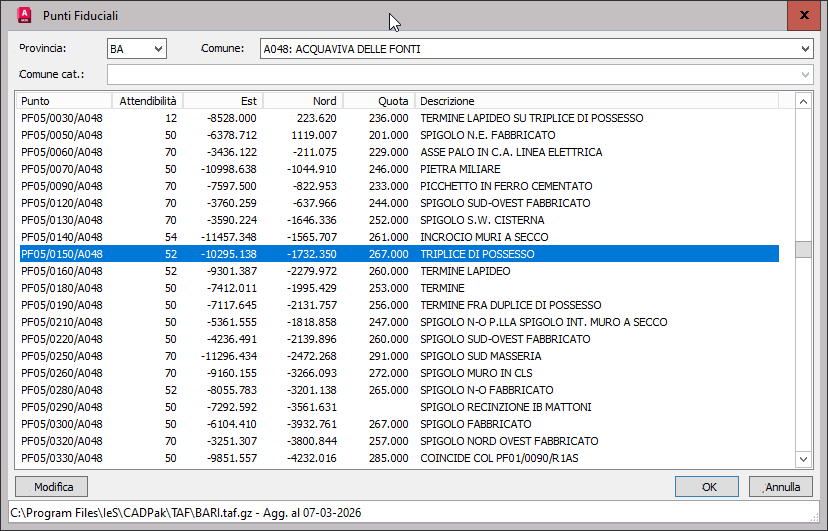828x531 pixels.
Task: Cancel with the Annulla button
Action: (x=781, y=487)
